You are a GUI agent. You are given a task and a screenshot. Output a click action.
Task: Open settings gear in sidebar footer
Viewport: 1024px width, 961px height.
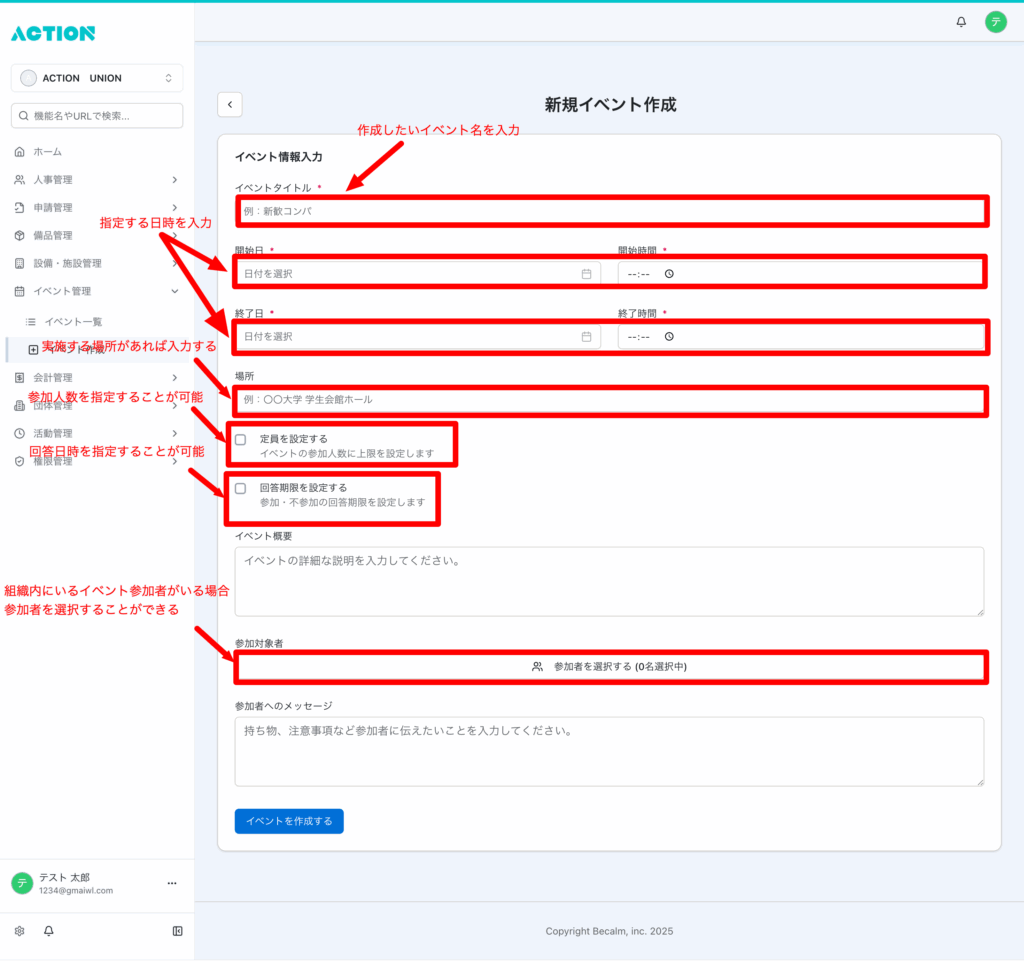coord(19,931)
